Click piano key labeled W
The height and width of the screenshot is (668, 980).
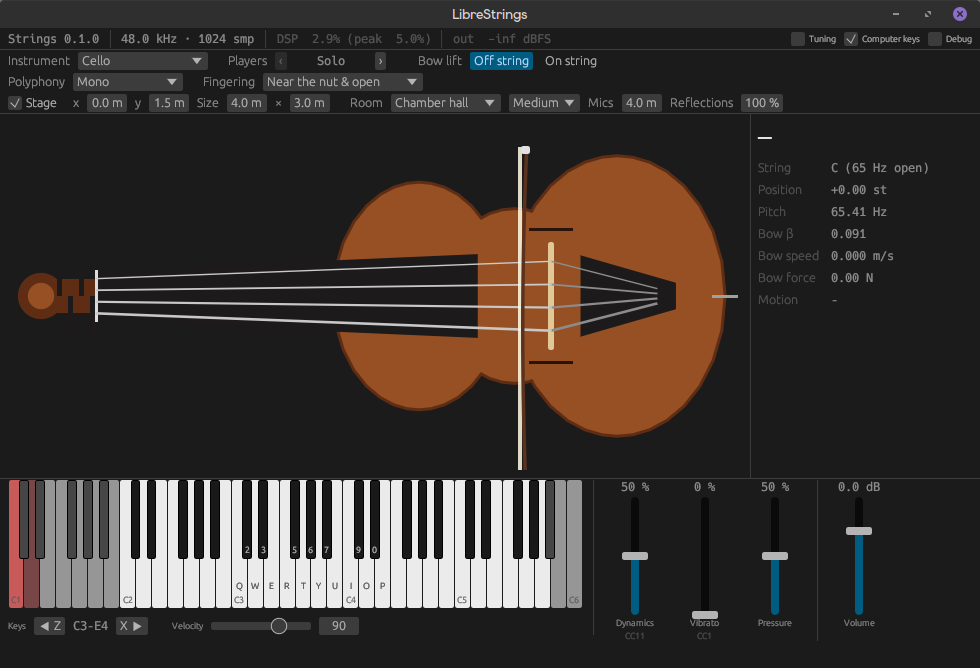(255, 587)
